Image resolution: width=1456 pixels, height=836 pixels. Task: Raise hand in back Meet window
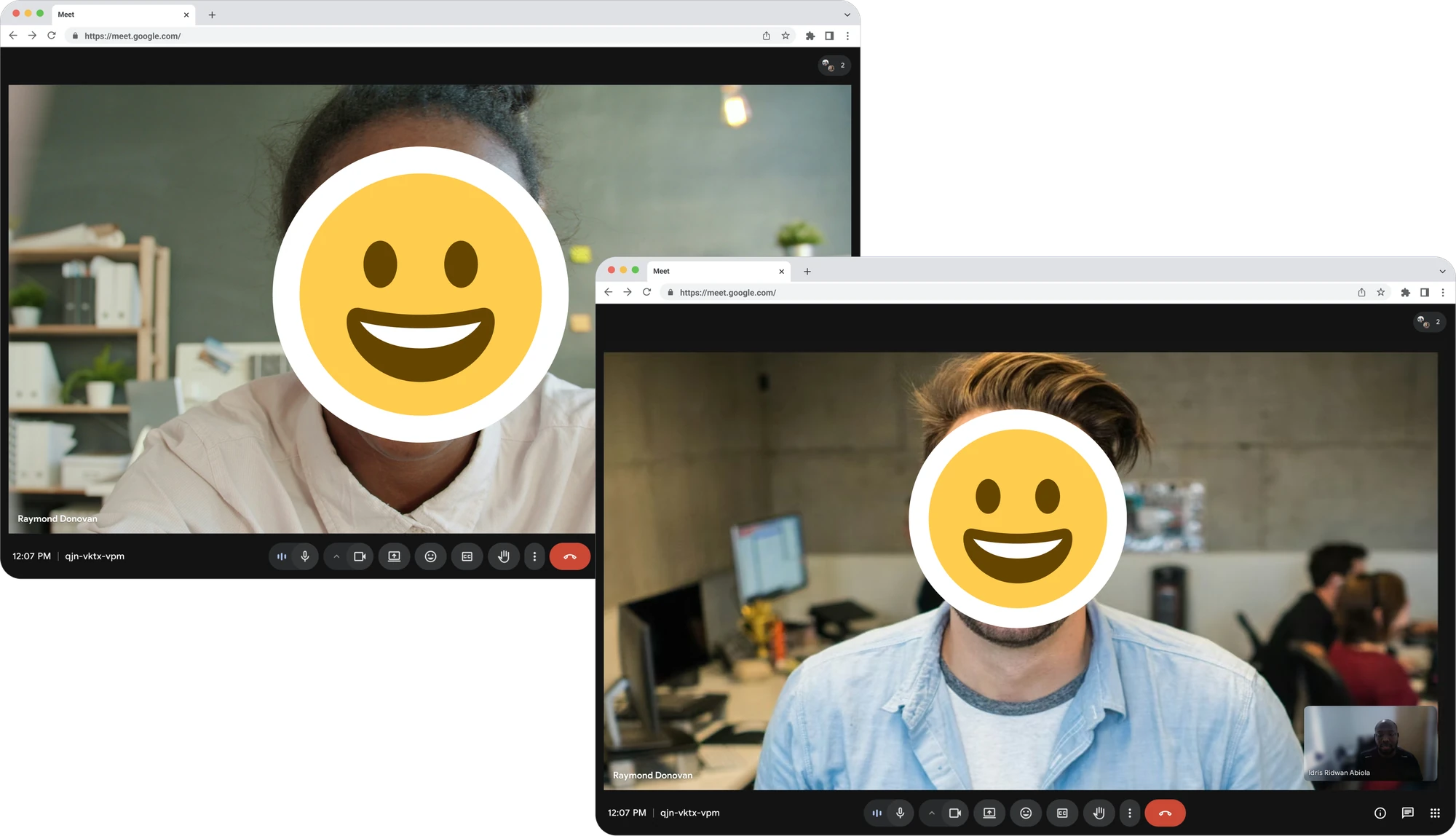coord(504,556)
